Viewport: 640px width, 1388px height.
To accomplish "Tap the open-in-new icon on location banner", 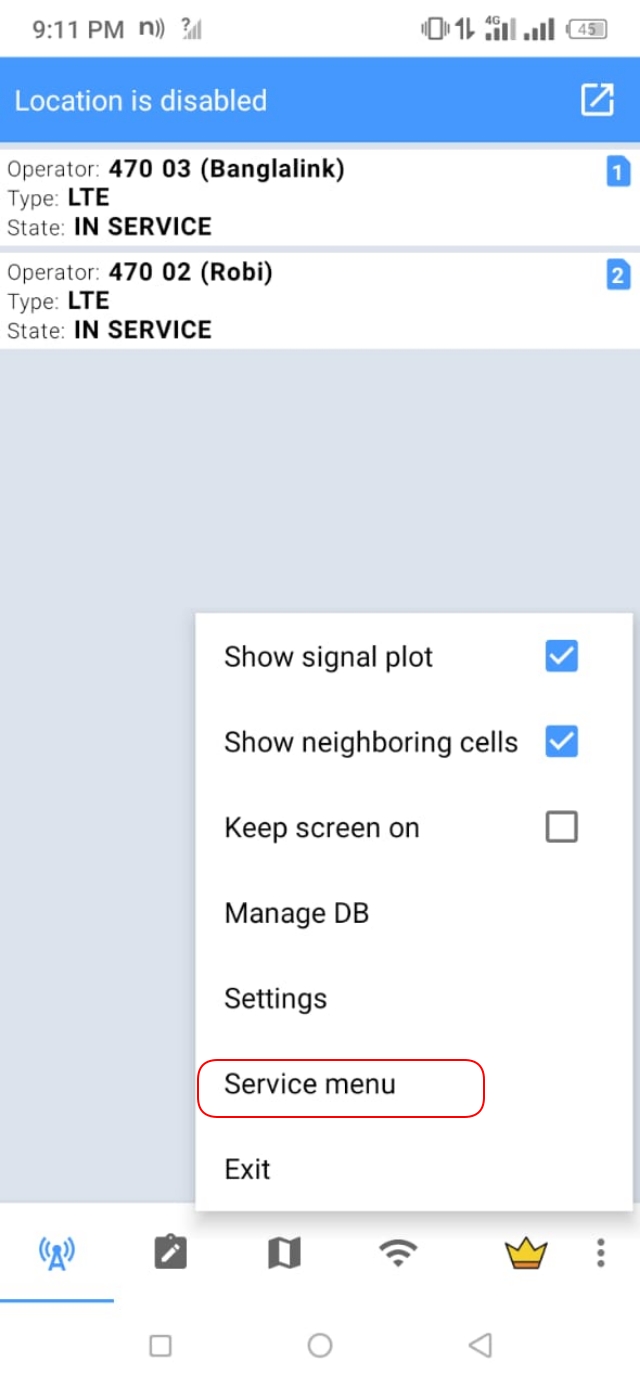I will coord(597,100).
